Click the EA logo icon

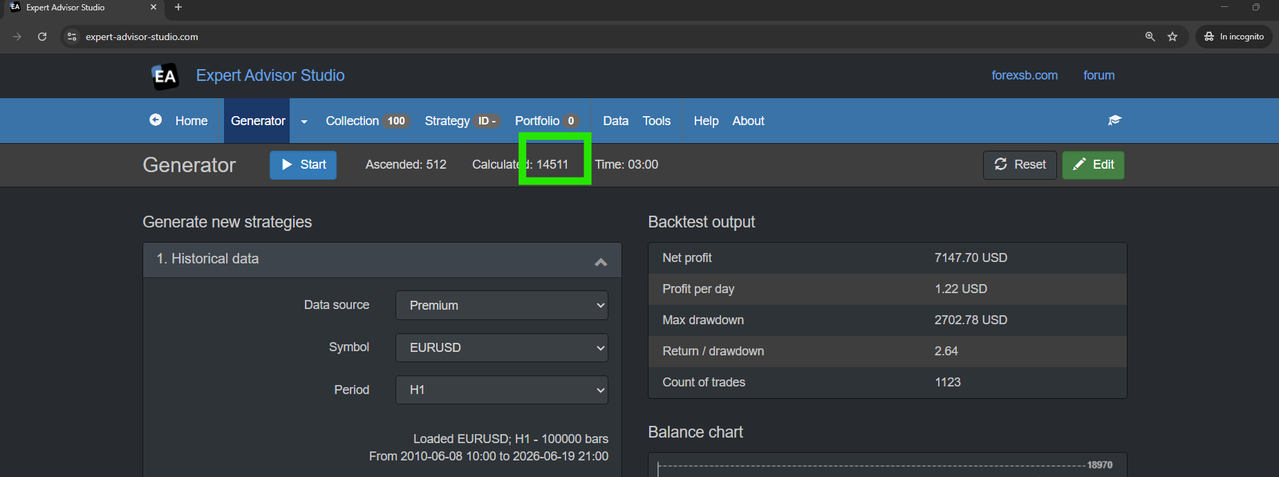click(165, 75)
